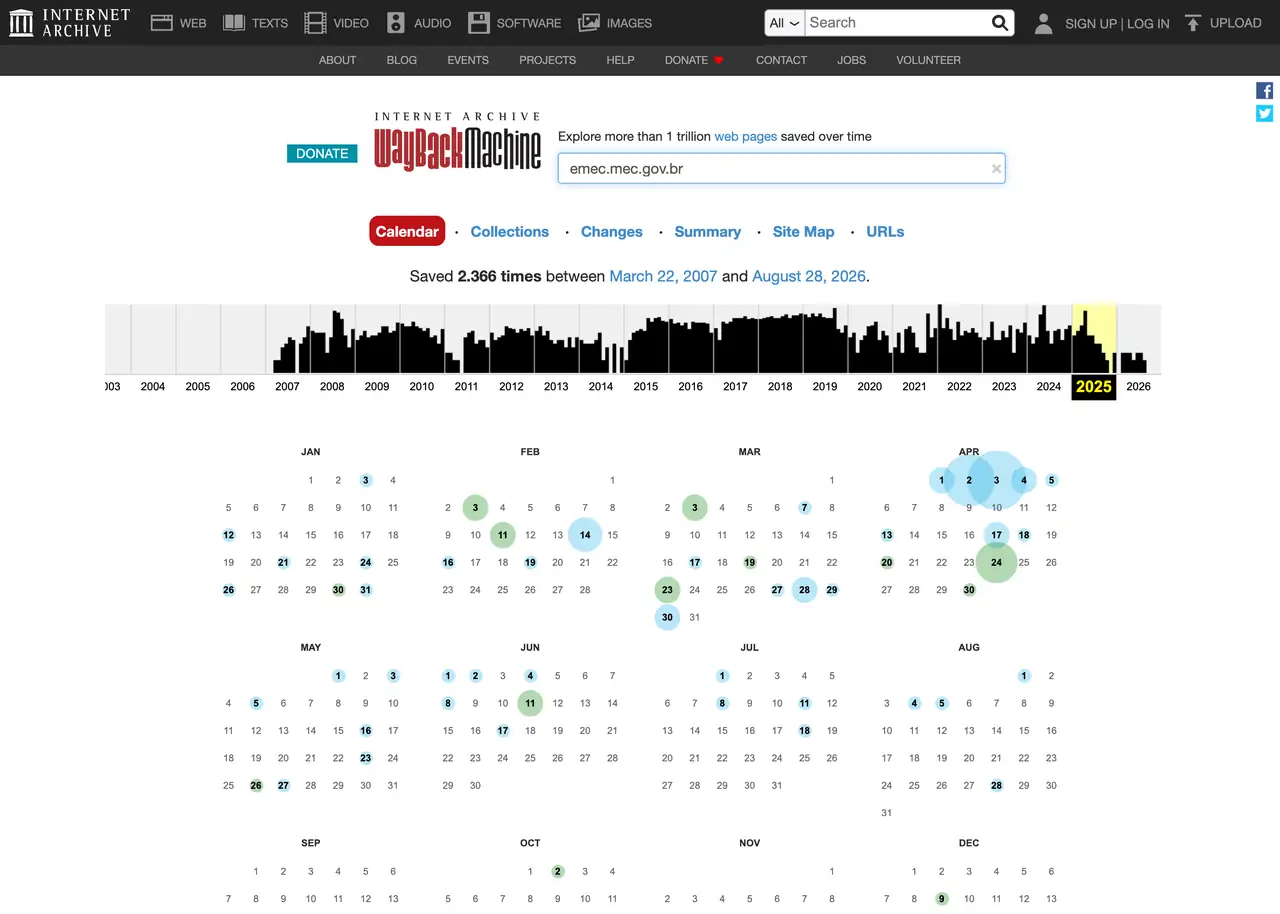This screenshot has width=1280, height=914.
Task: Select year 2015 on timeline
Action: [x=646, y=386]
